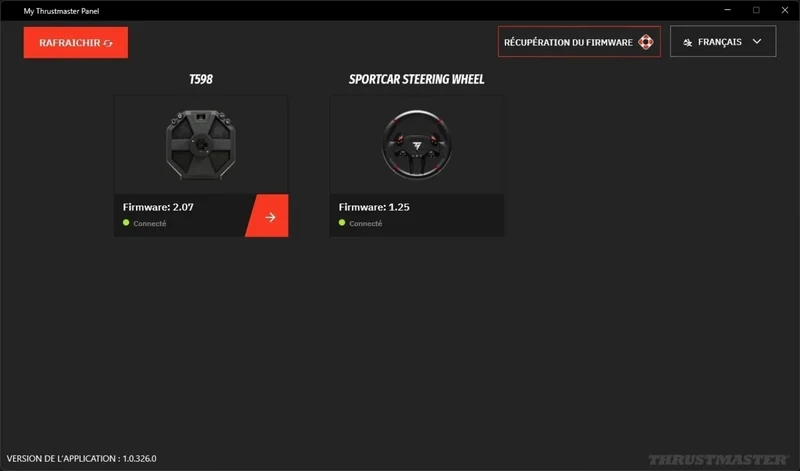The height and width of the screenshot is (471, 800).
Task: Select the T598 base thumbnail image
Action: pos(201,145)
